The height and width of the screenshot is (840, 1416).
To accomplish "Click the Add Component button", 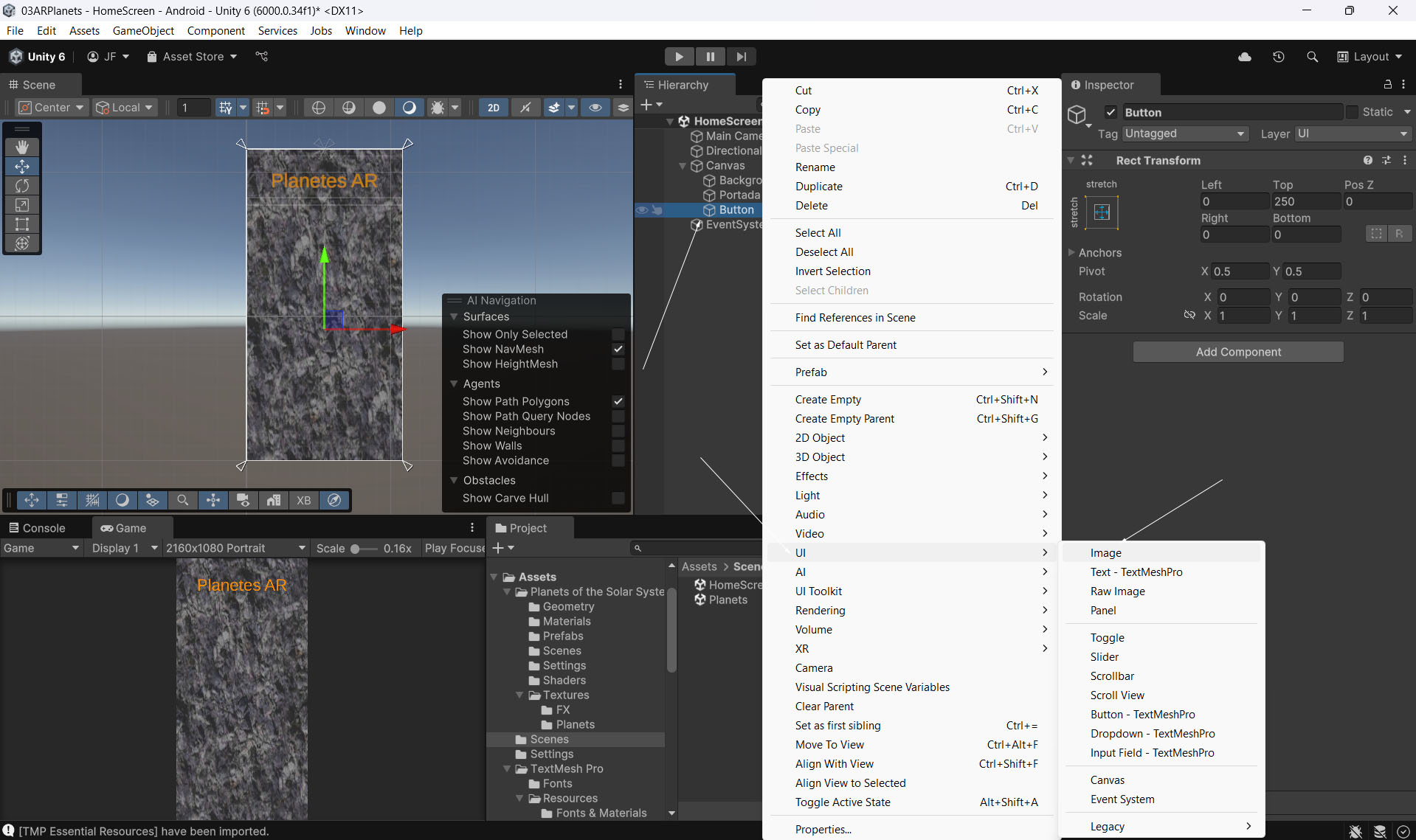I will click(1237, 353).
